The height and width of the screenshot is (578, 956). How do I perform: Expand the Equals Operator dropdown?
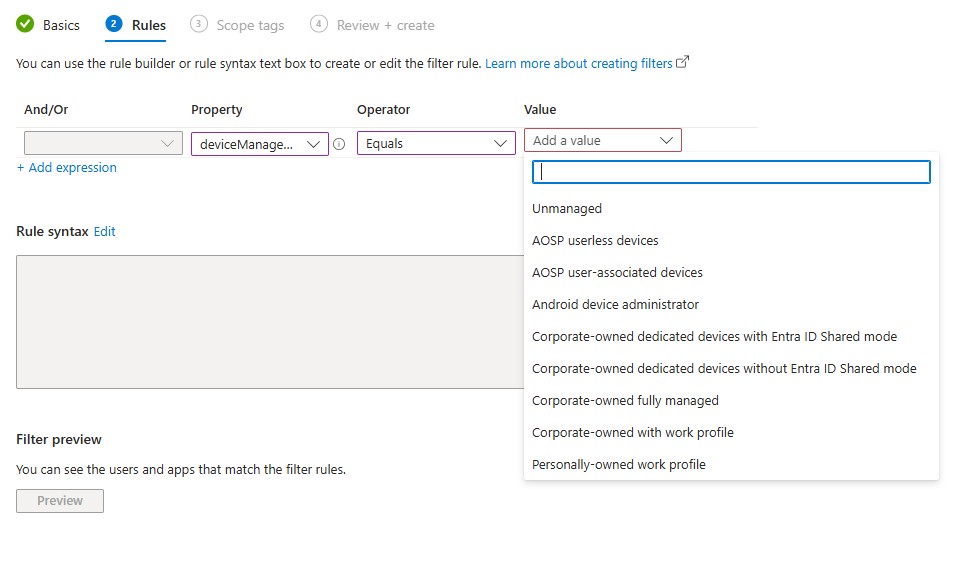435,144
